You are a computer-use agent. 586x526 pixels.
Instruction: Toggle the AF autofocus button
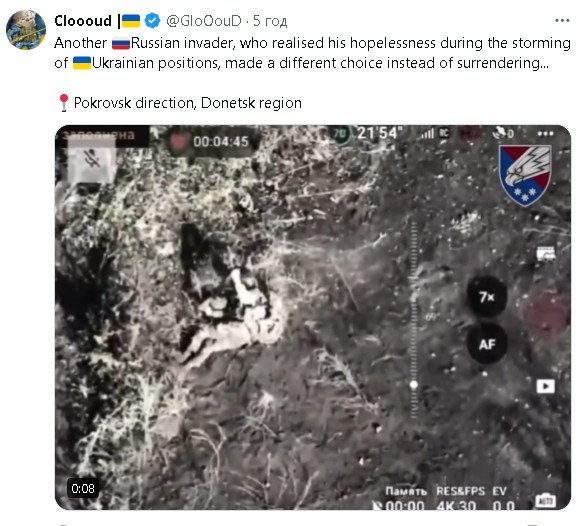pyautogui.click(x=487, y=344)
